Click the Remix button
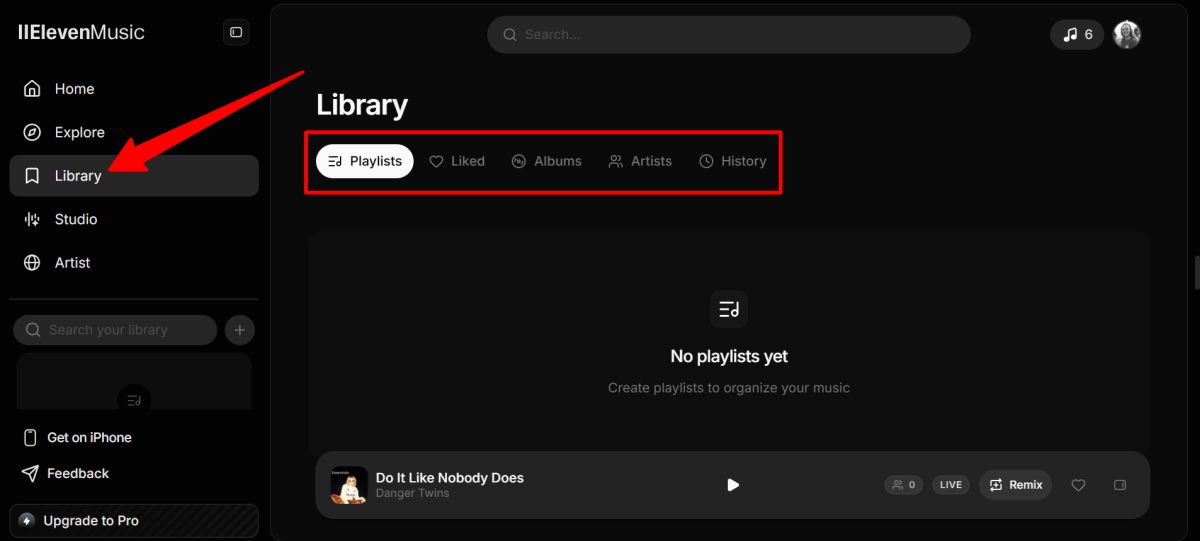The image size is (1200, 541). point(1016,485)
